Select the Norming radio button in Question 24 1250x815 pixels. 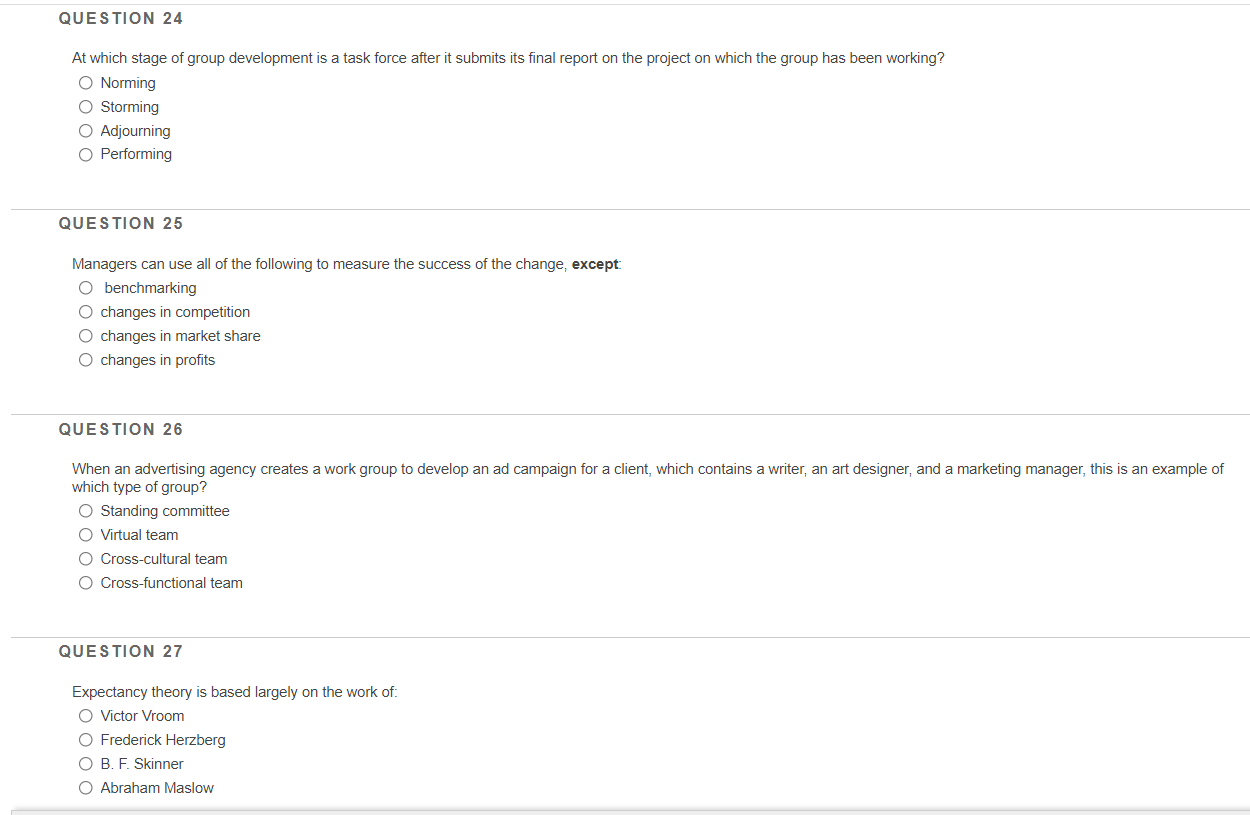click(85, 82)
